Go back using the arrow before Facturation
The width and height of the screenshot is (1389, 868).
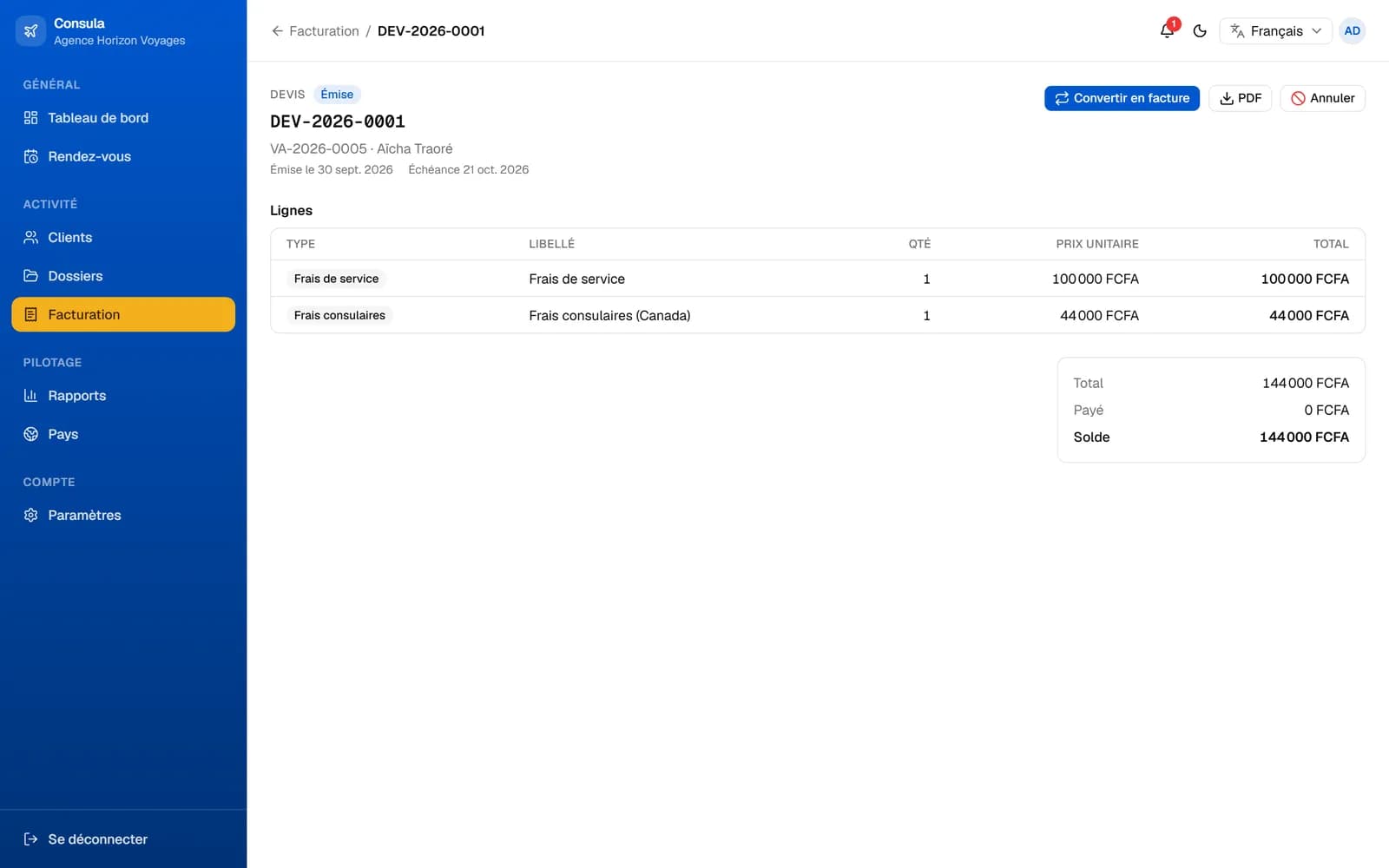[x=277, y=31]
